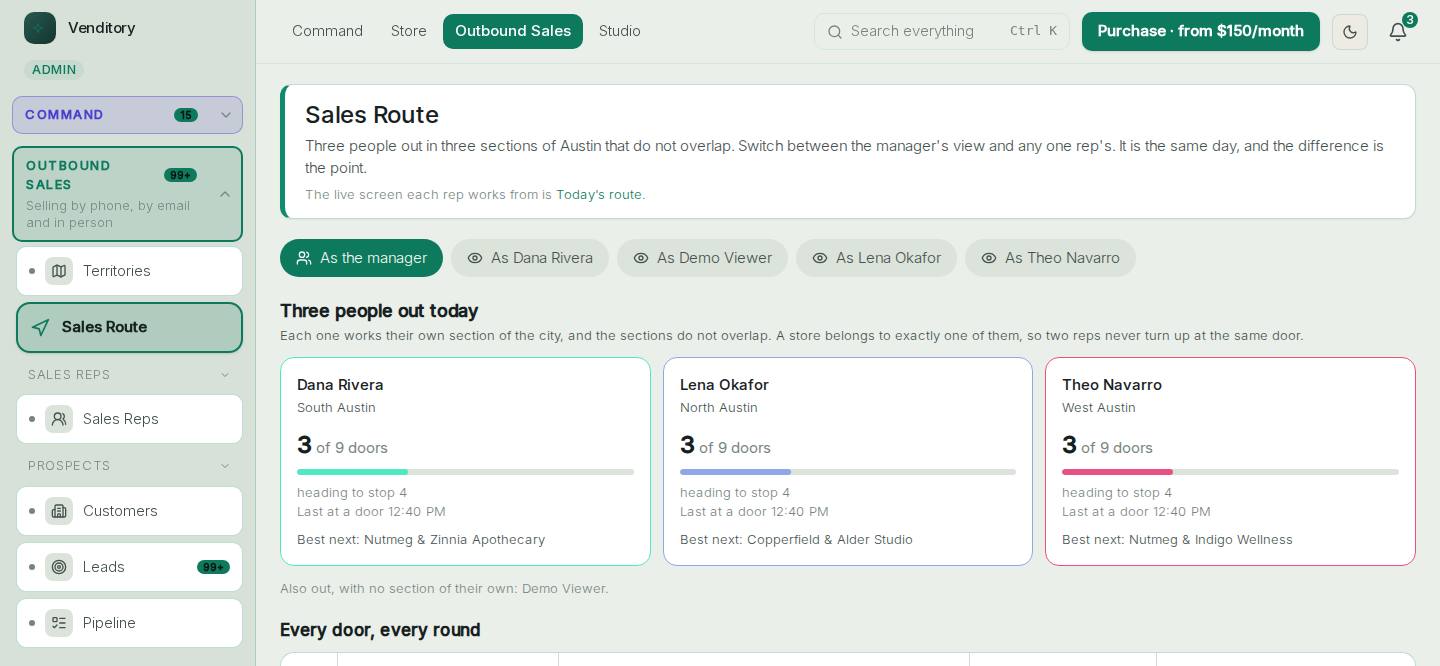Open the Store top tab
The image size is (1440, 666).
click(x=409, y=32)
